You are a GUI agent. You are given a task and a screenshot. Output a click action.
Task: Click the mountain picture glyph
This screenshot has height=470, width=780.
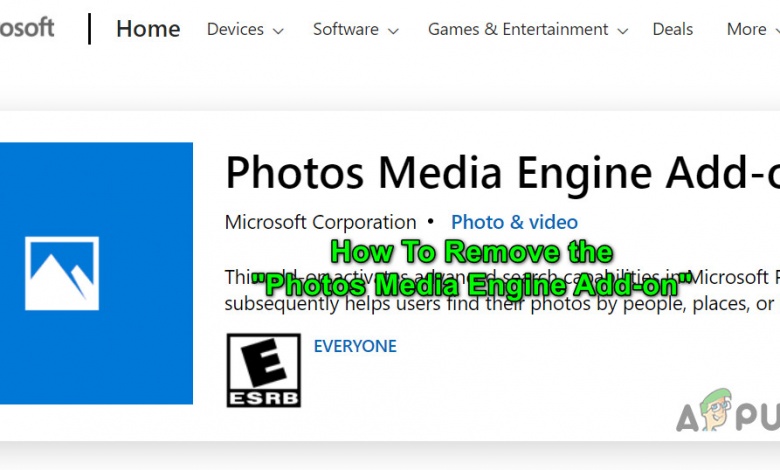coord(62,273)
